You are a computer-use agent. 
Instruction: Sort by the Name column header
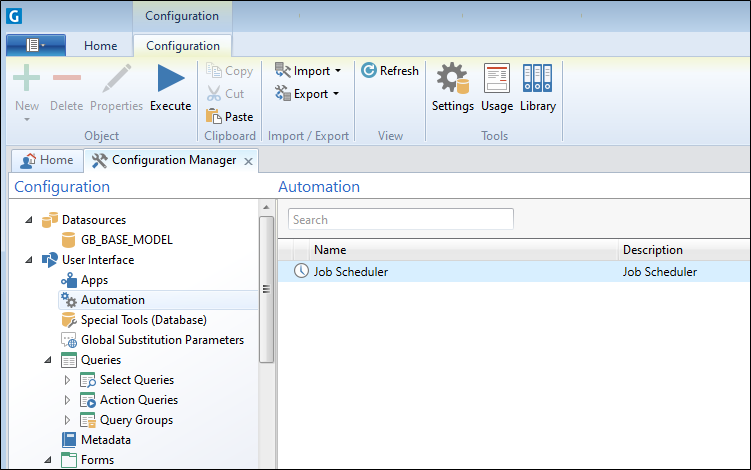pos(464,250)
